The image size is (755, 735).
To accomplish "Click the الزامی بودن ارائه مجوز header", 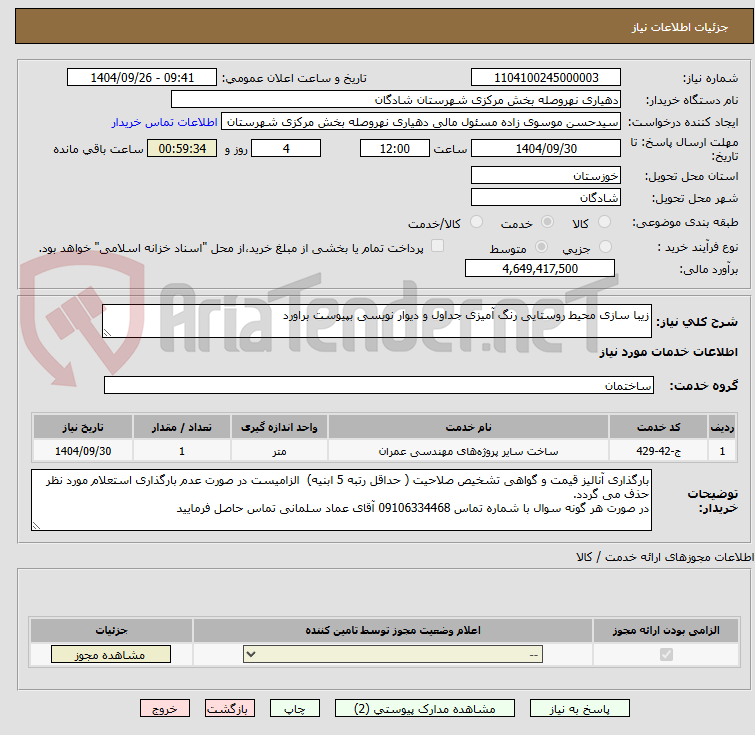I will pyautogui.click(x=666, y=630).
